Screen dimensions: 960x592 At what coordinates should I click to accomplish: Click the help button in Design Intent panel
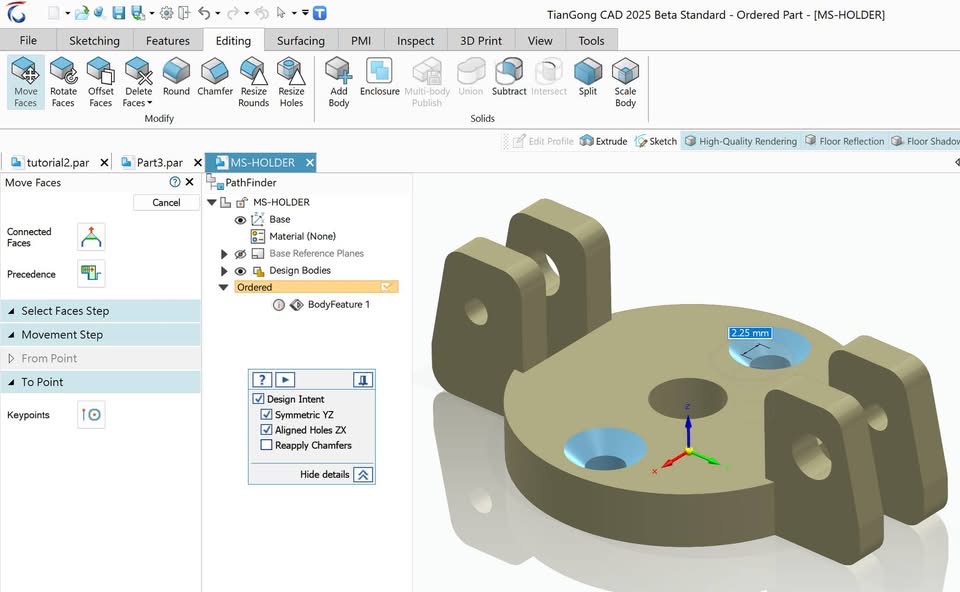262,380
